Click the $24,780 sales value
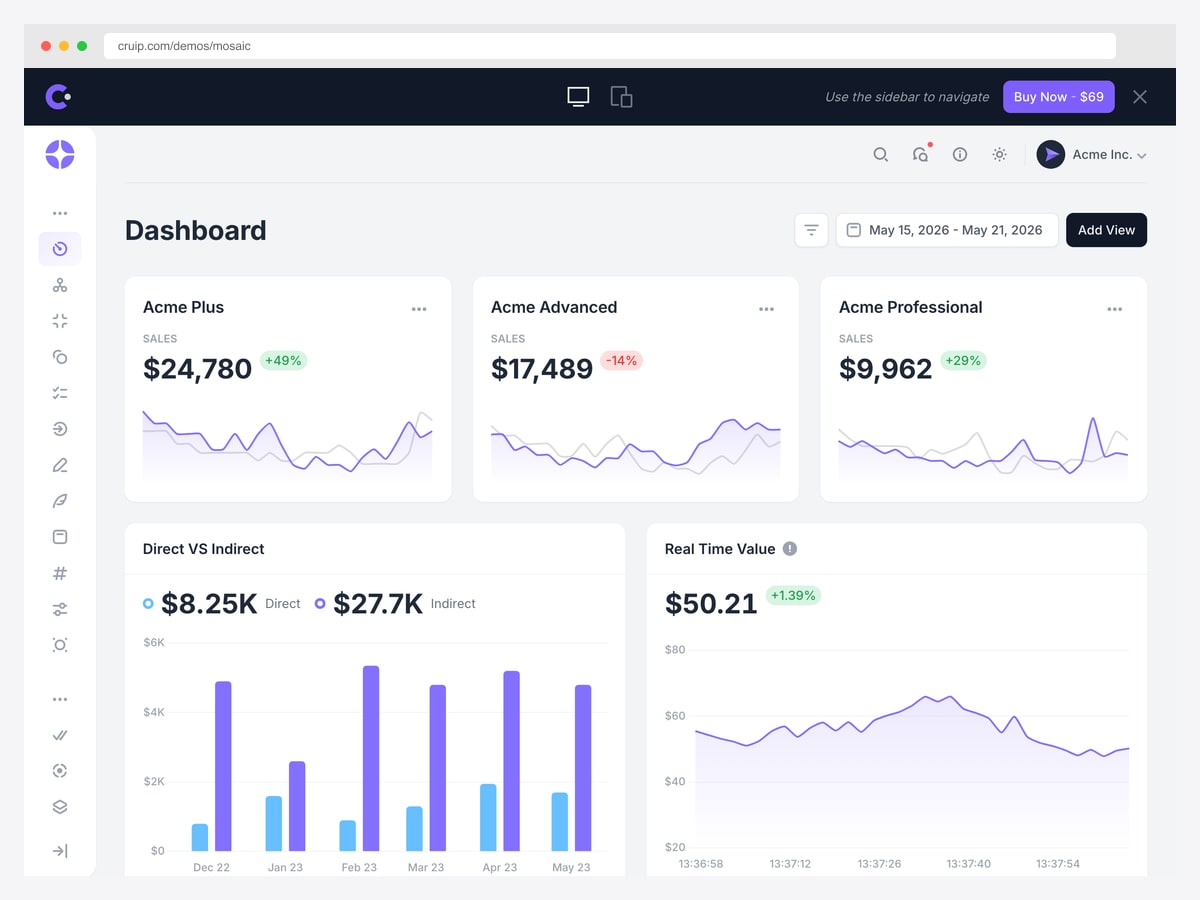The image size is (1200, 900). point(197,369)
